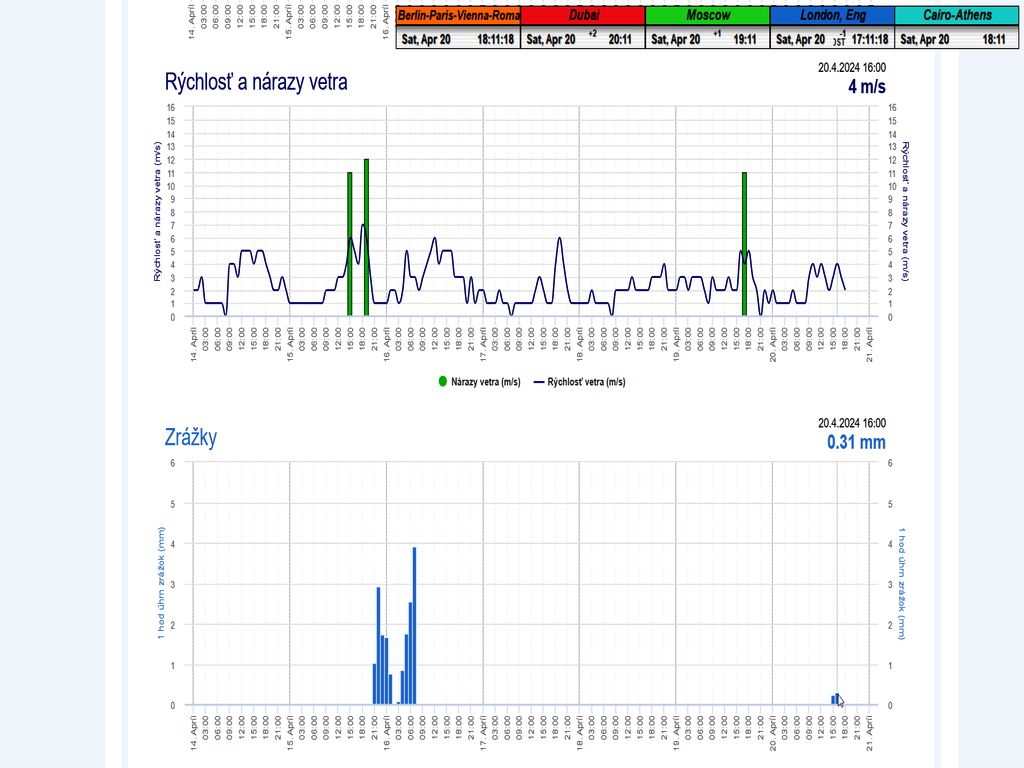
Task: Click the Berlin time showing 18:11:18
Action: pyautogui.click(x=495, y=40)
